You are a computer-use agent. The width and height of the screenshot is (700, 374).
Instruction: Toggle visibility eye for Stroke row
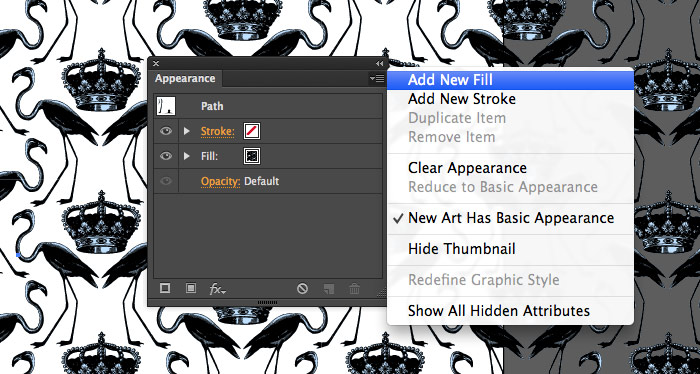(x=166, y=131)
